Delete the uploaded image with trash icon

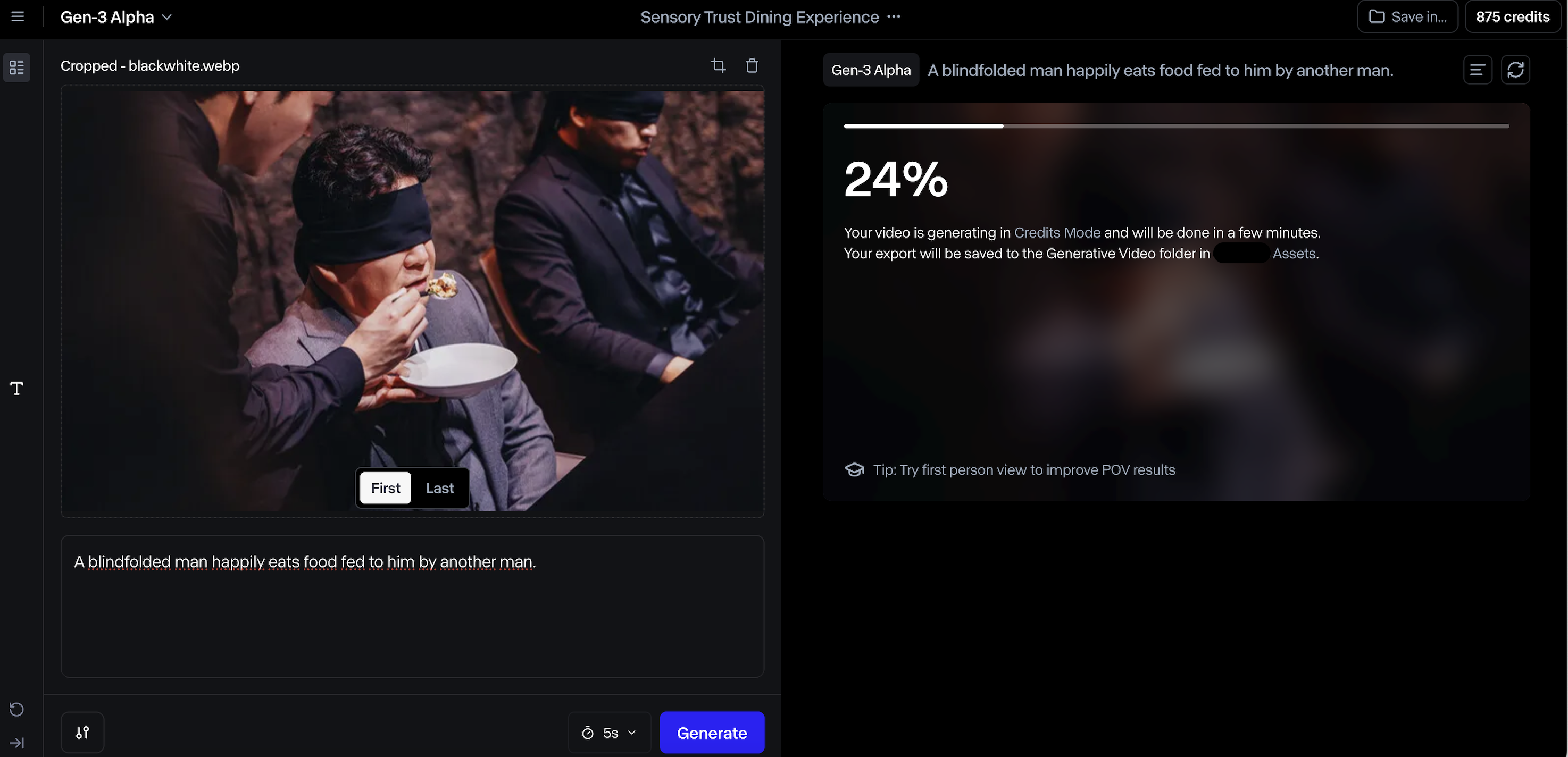point(752,66)
